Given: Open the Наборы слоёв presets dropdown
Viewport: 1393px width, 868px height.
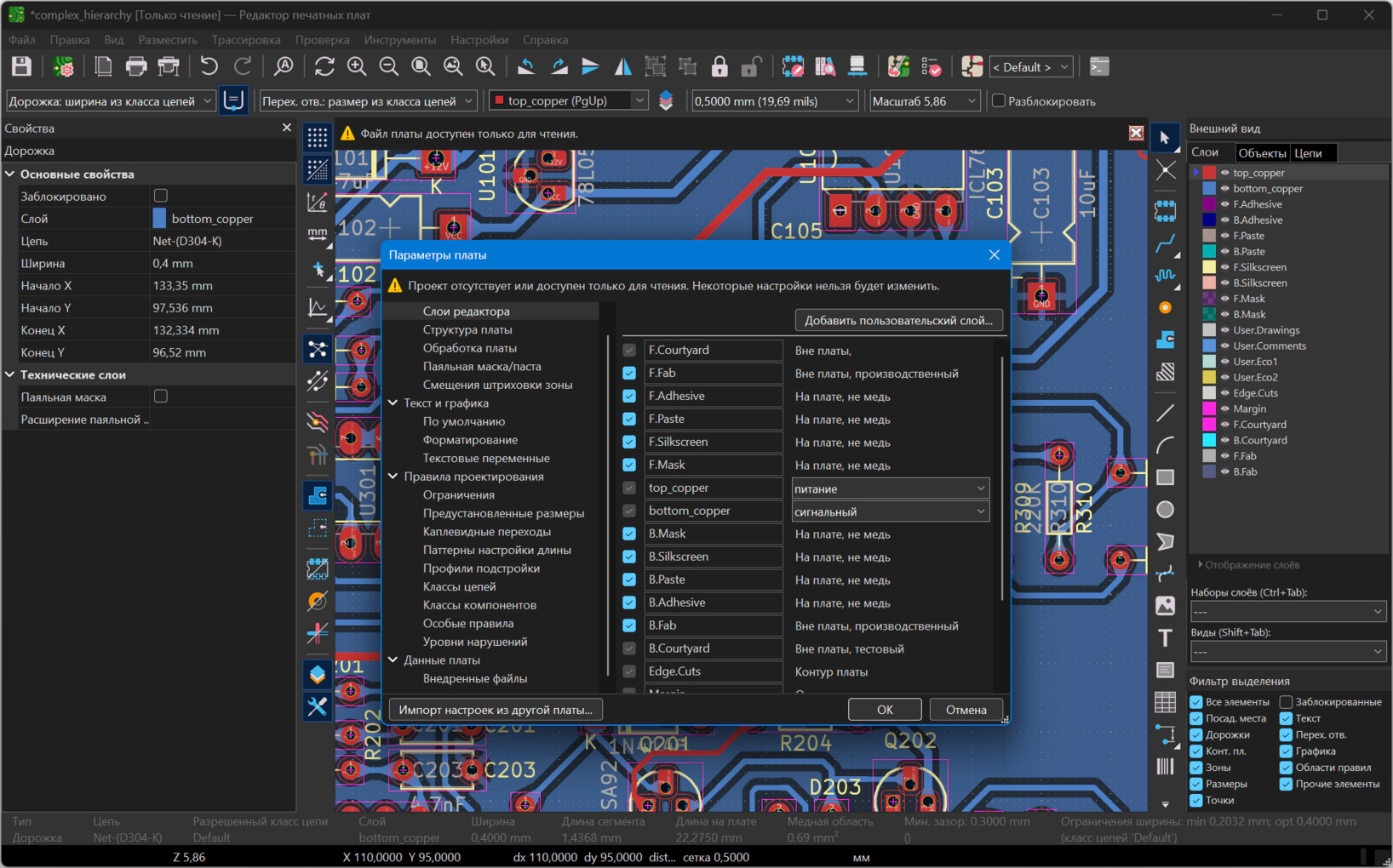Looking at the screenshot, I should tap(1287, 612).
